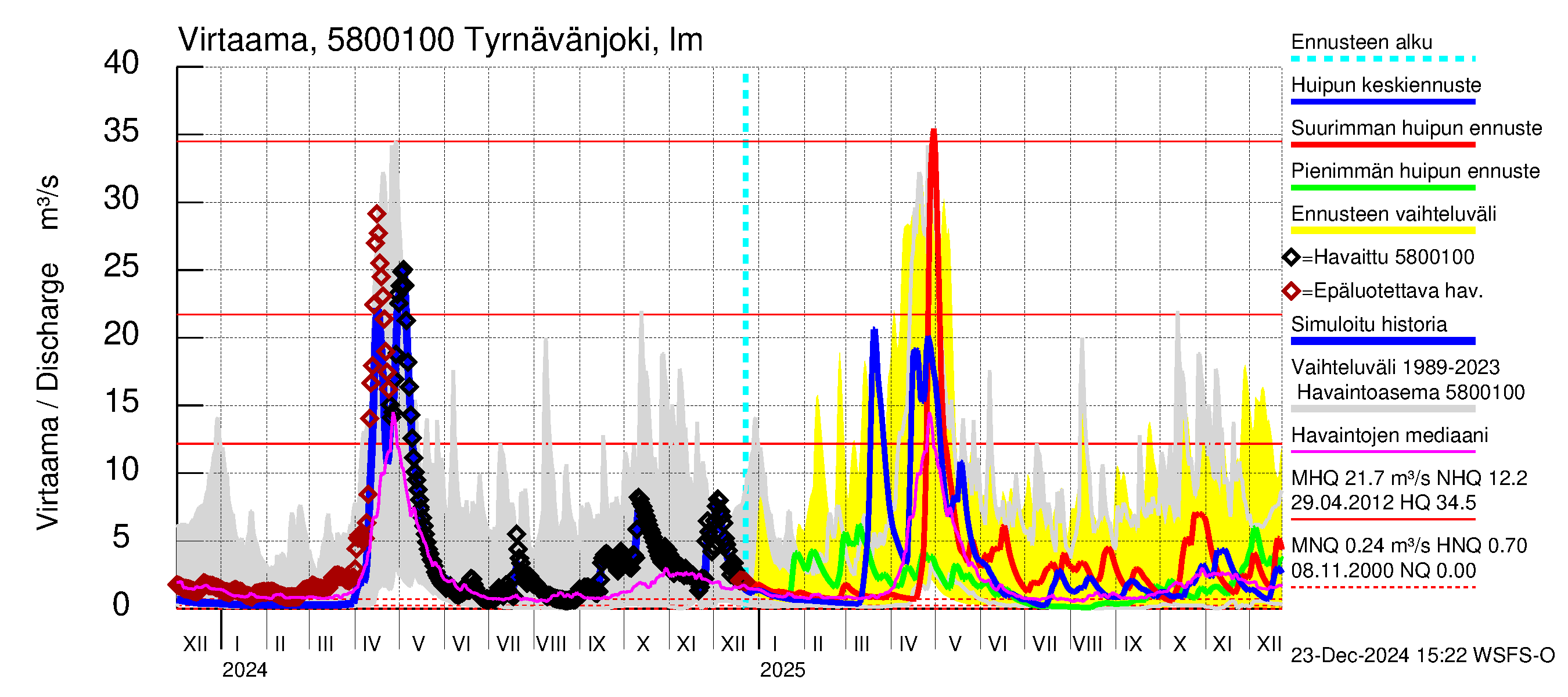The height and width of the screenshot is (697, 1568).
Task: Select the 'MHQ 21.7 m³/s NHQ 12.2' text
Action: click(1408, 479)
